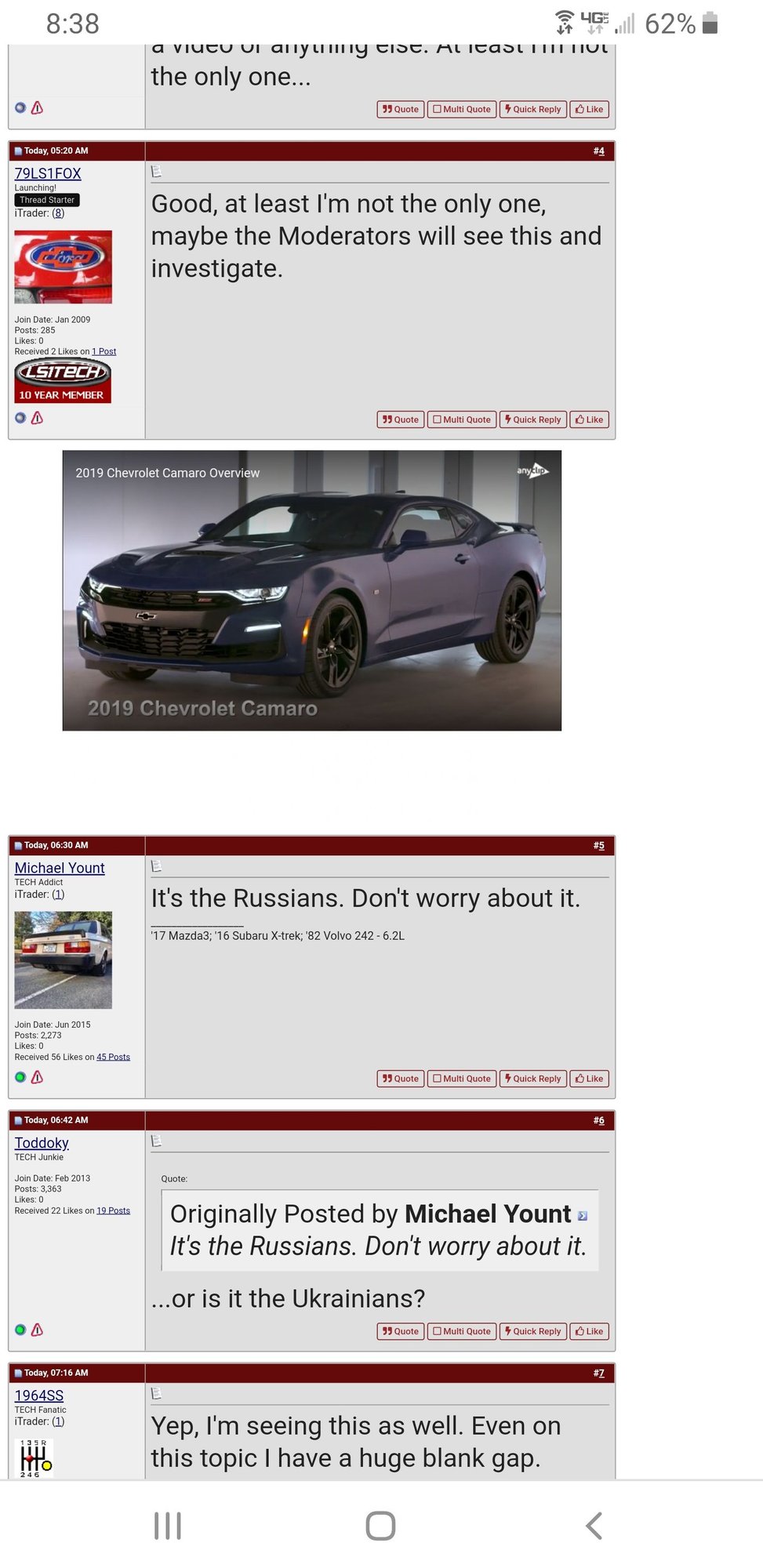Viewport: 763px width, 1568px height.
Task: Toggle Multi Quote checkbox on post #6
Action: pyautogui.click(x=462, y=1331)
